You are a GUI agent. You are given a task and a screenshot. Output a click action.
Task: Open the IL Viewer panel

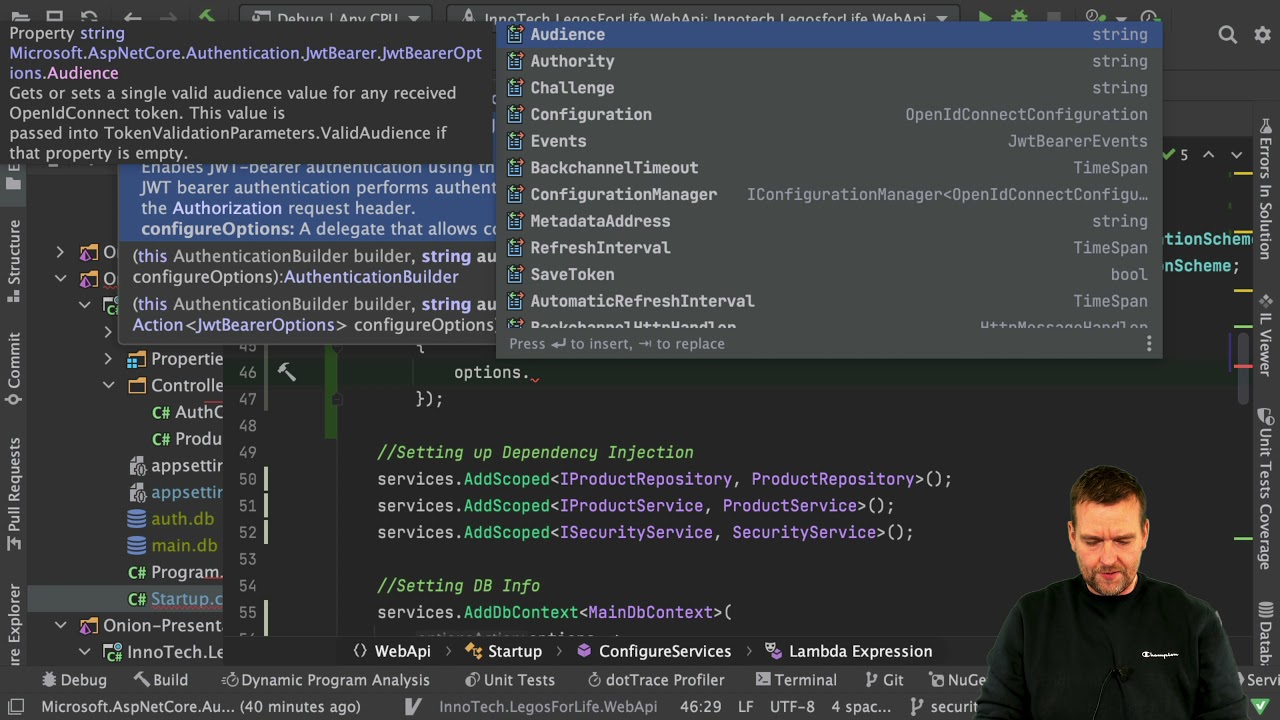click(1266, 337)
